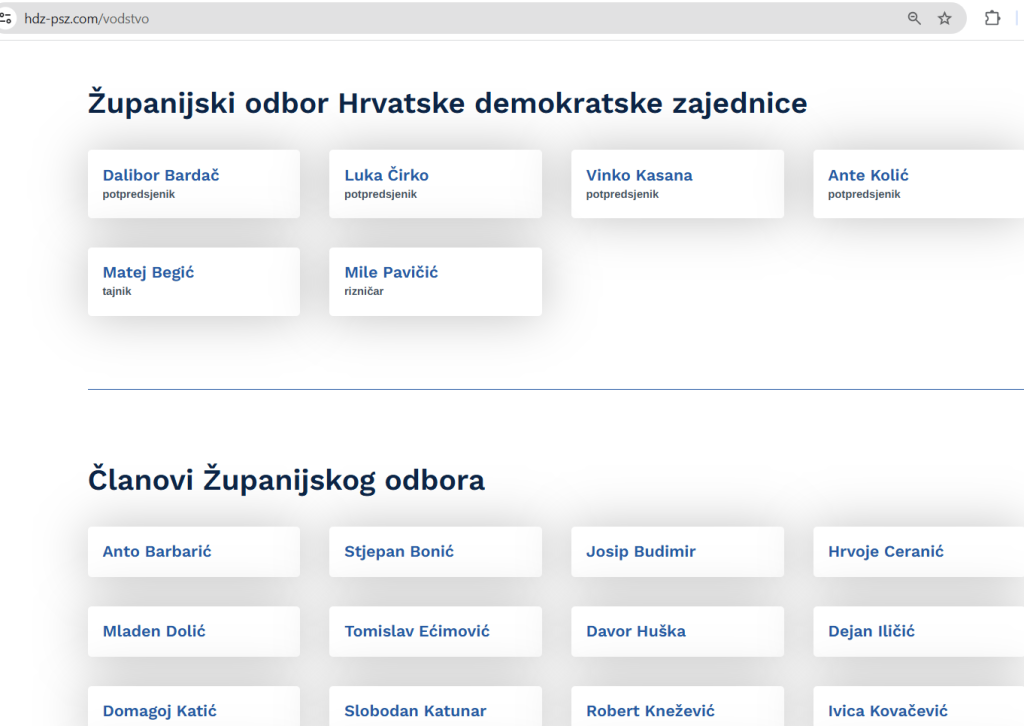Open Luka Čirko card

click(x=436, y=184)
